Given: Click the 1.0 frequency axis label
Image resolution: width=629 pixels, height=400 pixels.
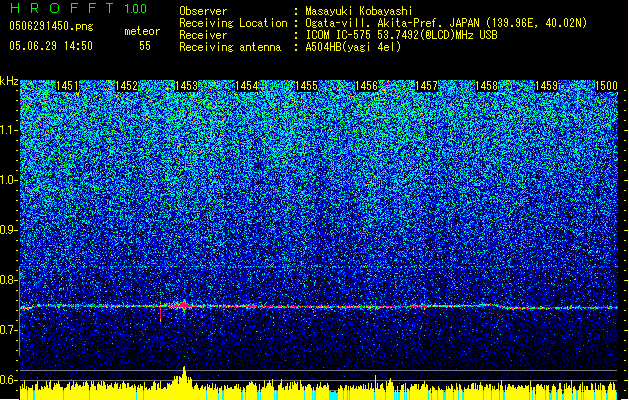Looking at the screenshot, I should (x=9, y=180).
